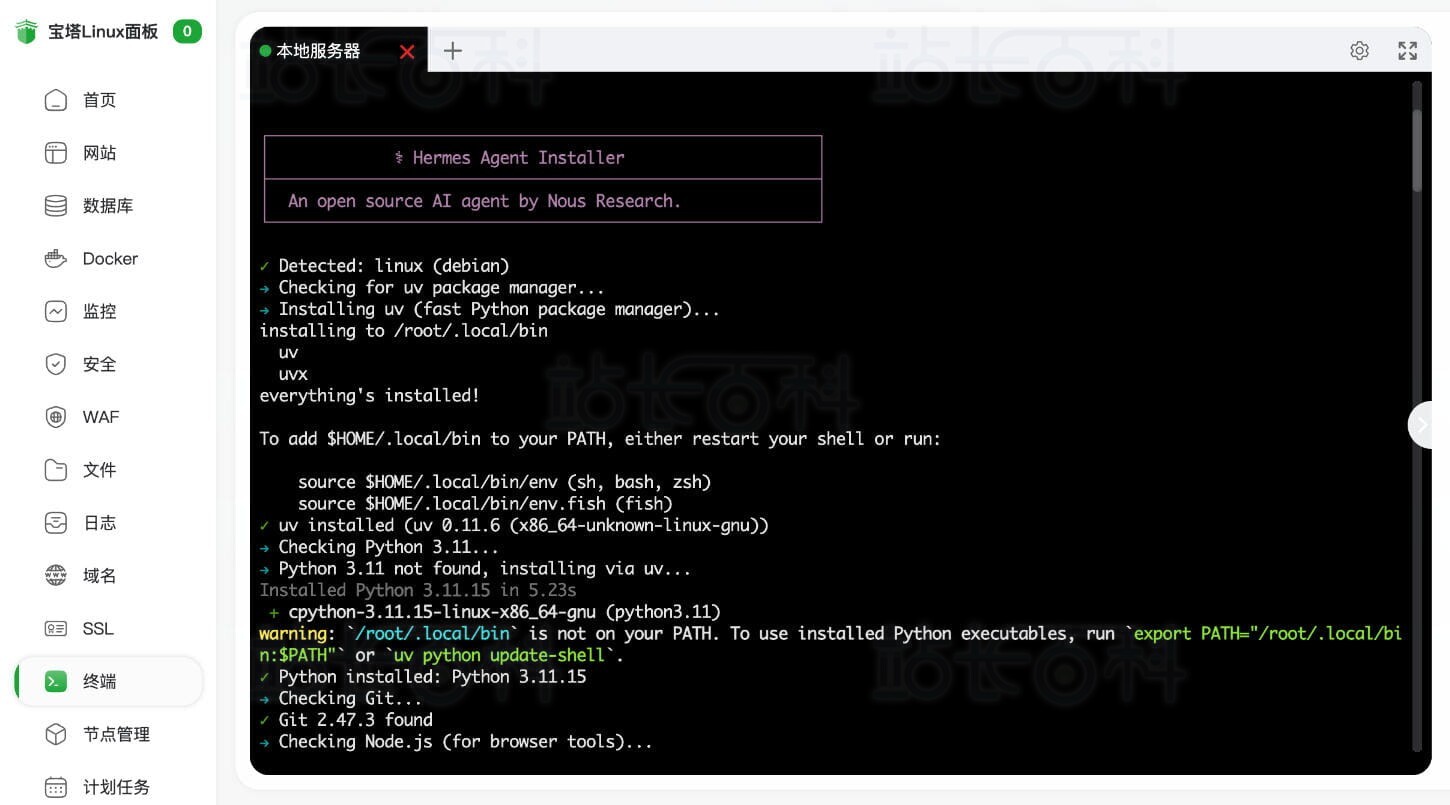Screen dimensions: 1450x805
Task: Click the 安全 shield icon
Action: 56,365
